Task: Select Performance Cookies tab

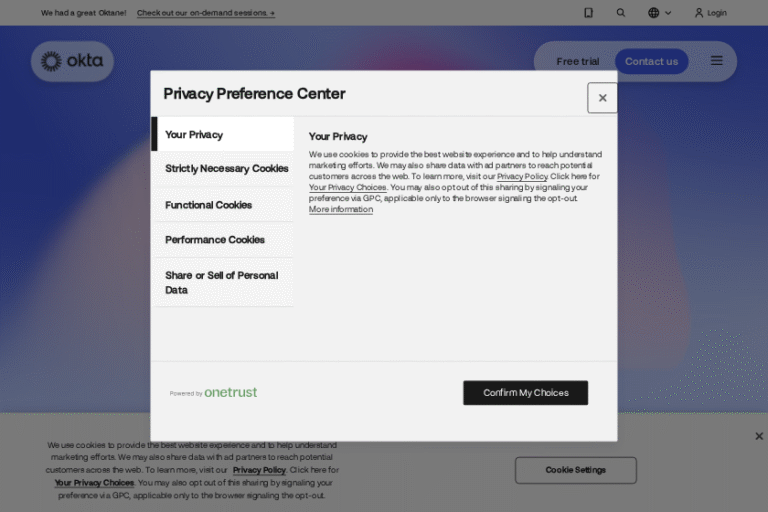Action: coord(215,240)
